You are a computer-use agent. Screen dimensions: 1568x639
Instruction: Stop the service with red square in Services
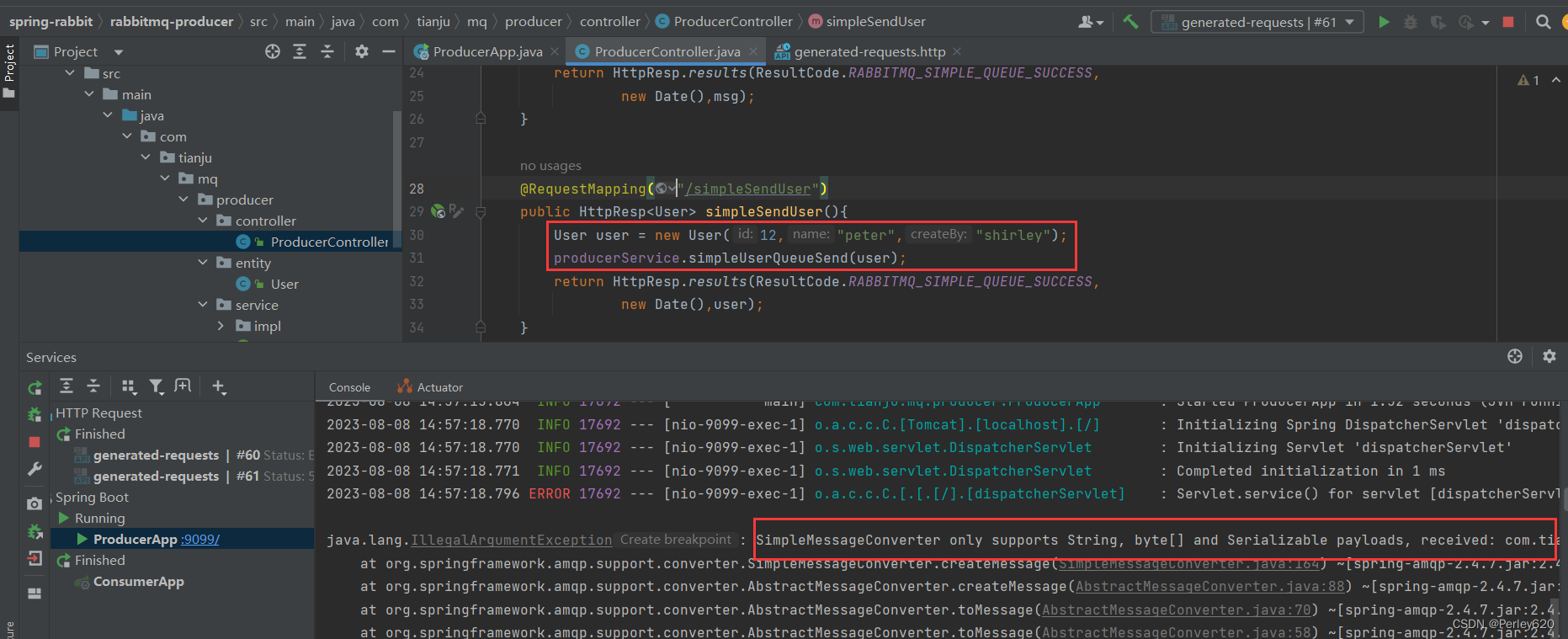35,441
